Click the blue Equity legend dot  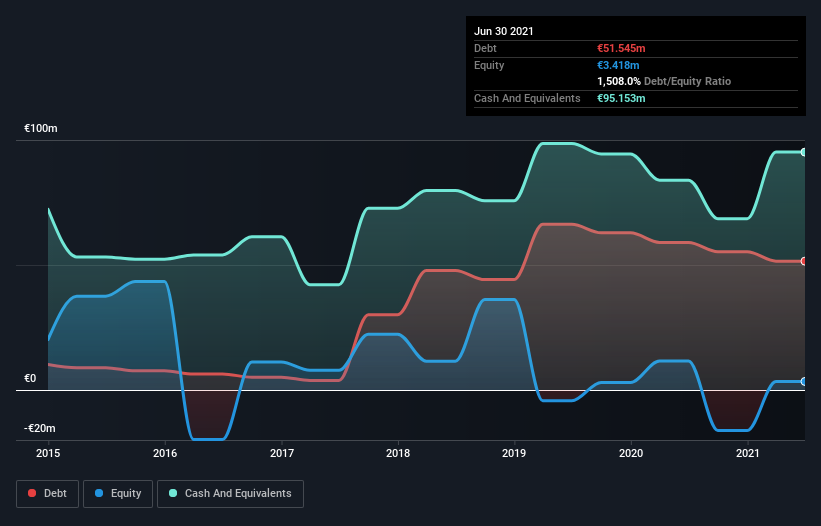click(x=99, y=493)
